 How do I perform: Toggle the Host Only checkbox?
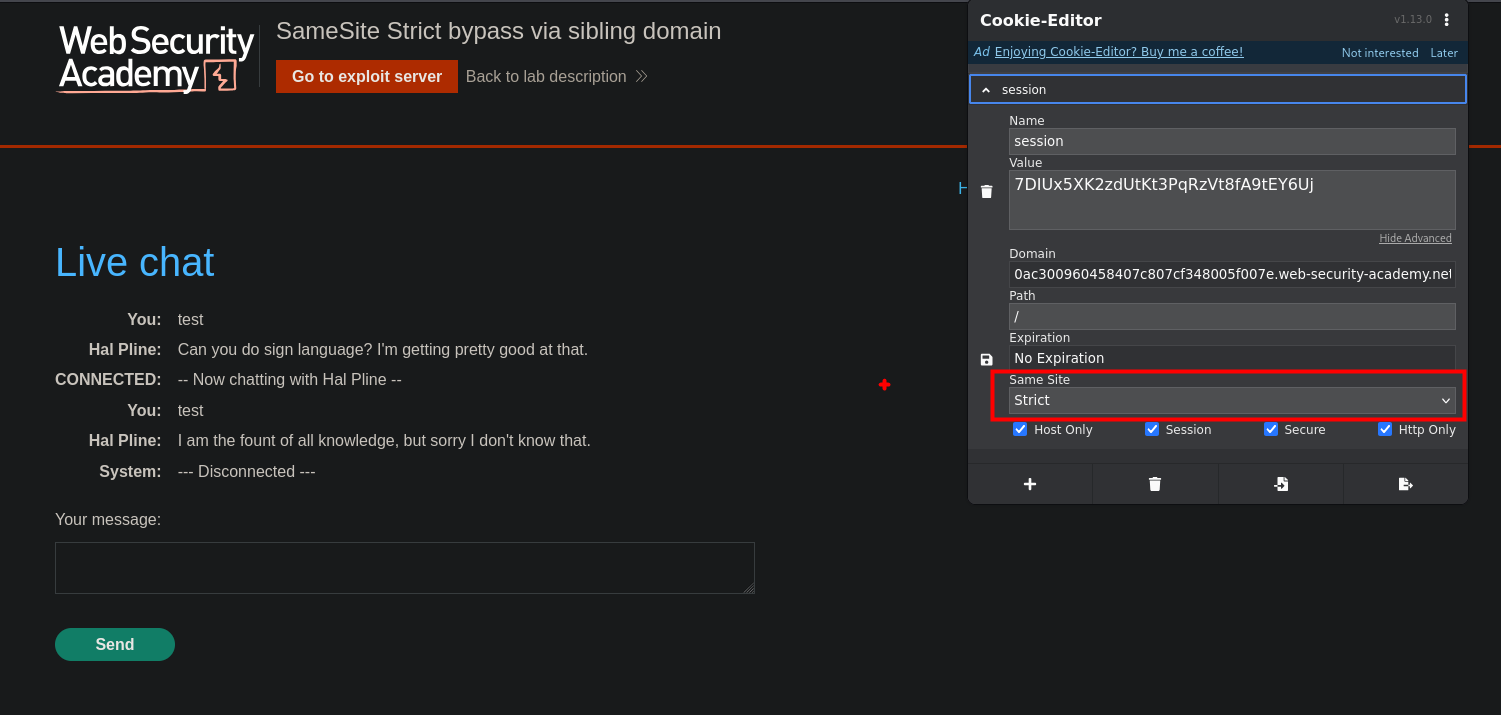(x=1020, y=429)
